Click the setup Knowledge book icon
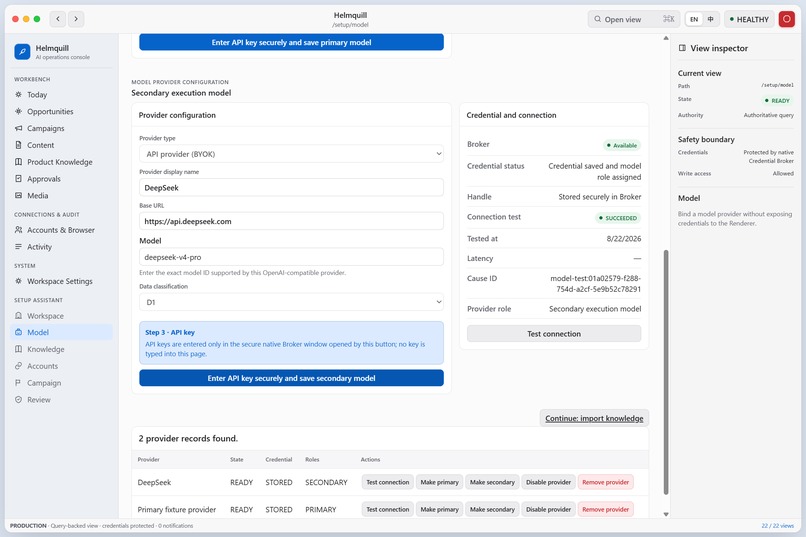Screen dimensions: 806x537 pos(19,349)
